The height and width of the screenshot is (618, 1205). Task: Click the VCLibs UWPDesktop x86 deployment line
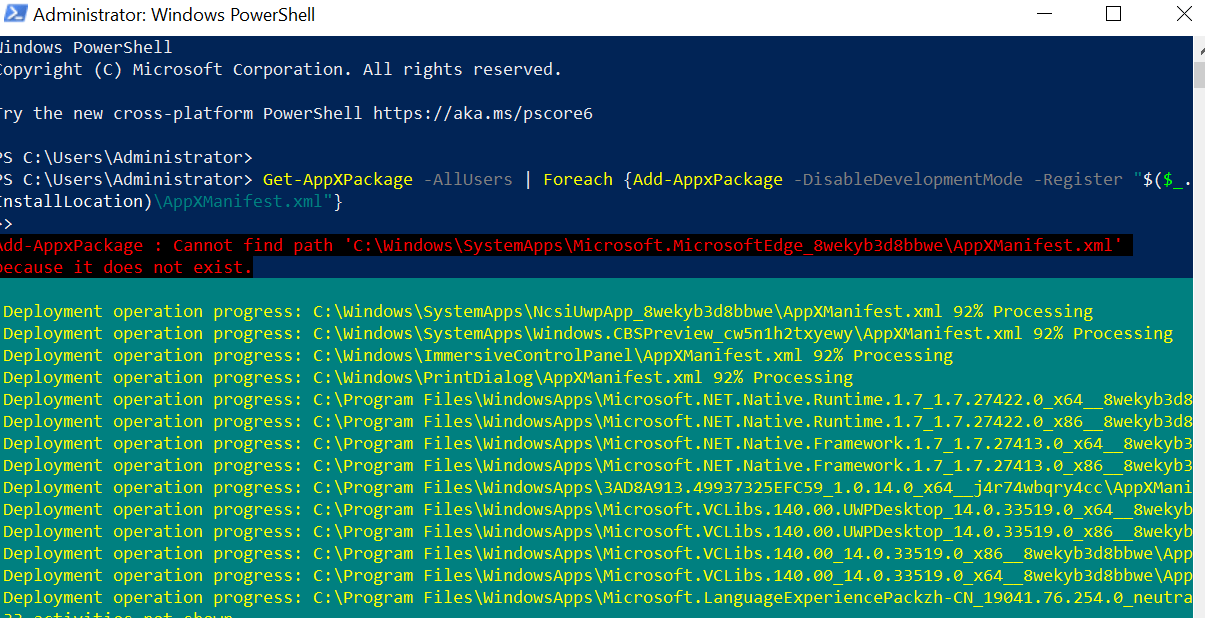(597, 531)
